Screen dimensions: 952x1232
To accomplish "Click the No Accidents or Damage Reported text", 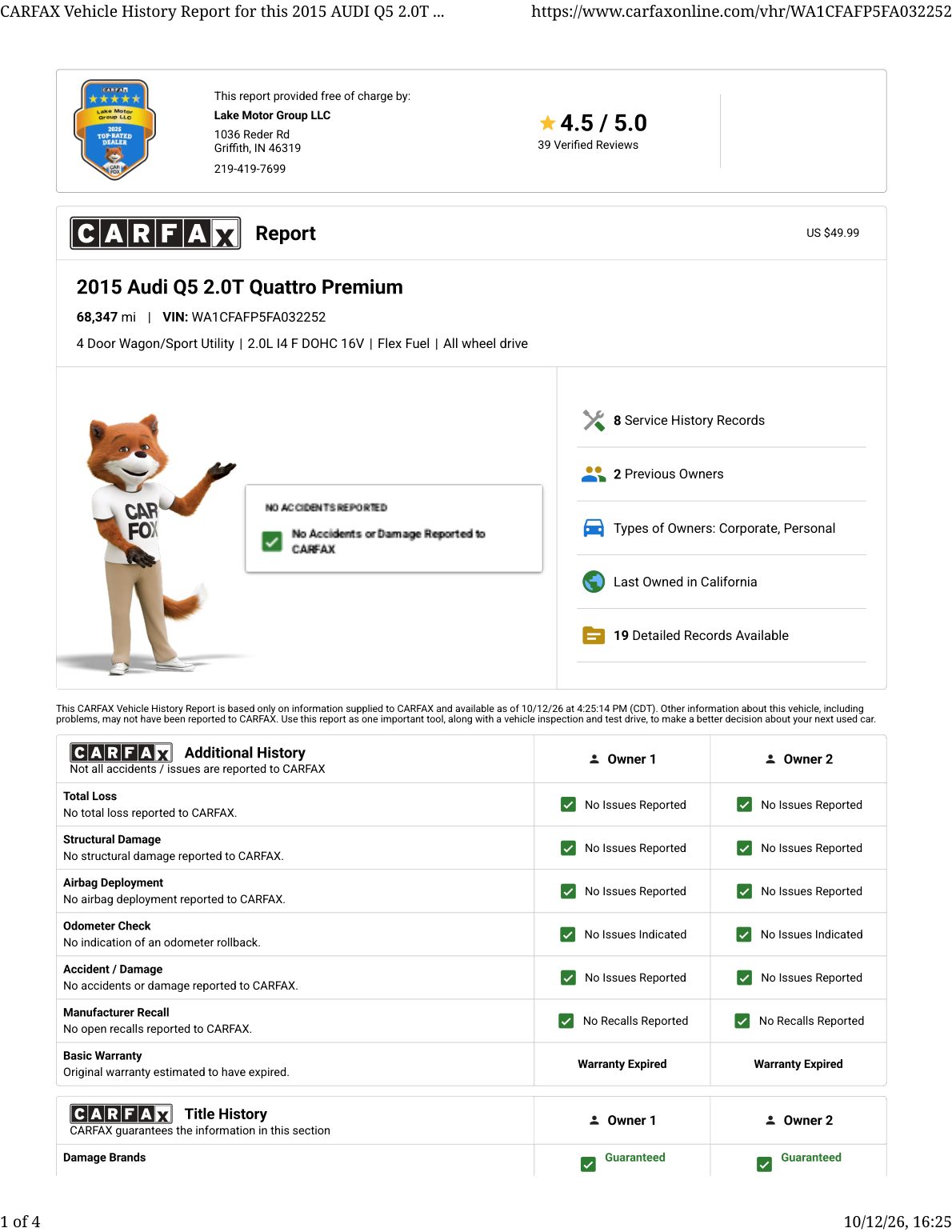I will click(x=388, y=542).
